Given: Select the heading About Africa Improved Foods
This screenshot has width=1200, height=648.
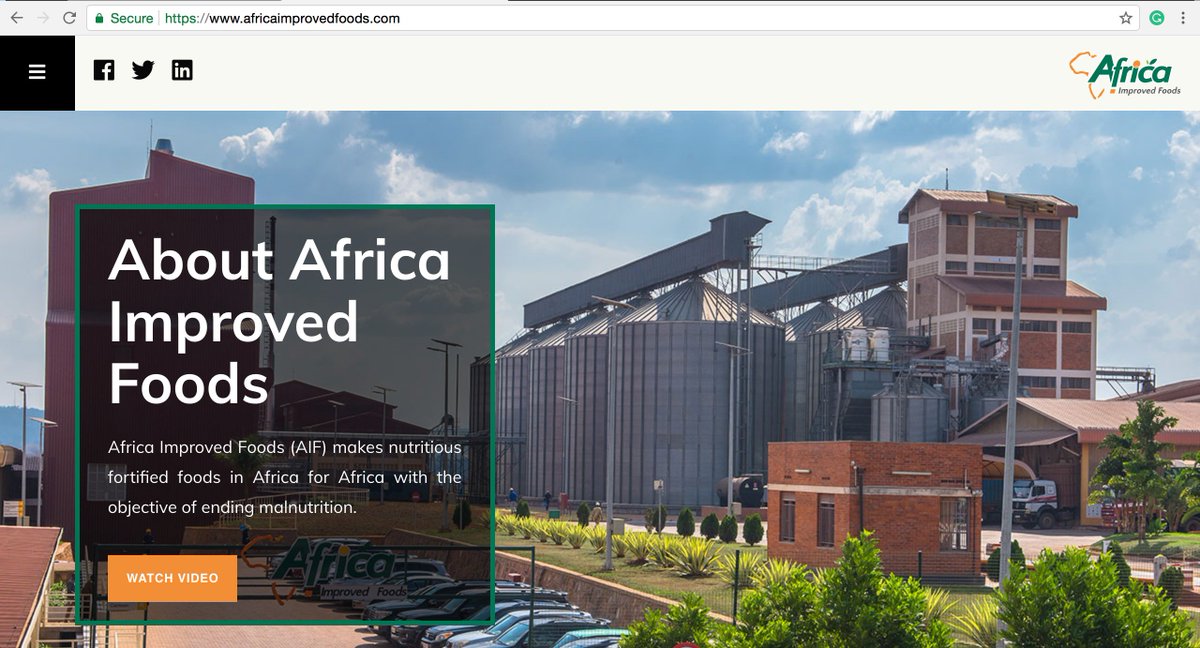Looking at the screenshot, I should (279, 322).
